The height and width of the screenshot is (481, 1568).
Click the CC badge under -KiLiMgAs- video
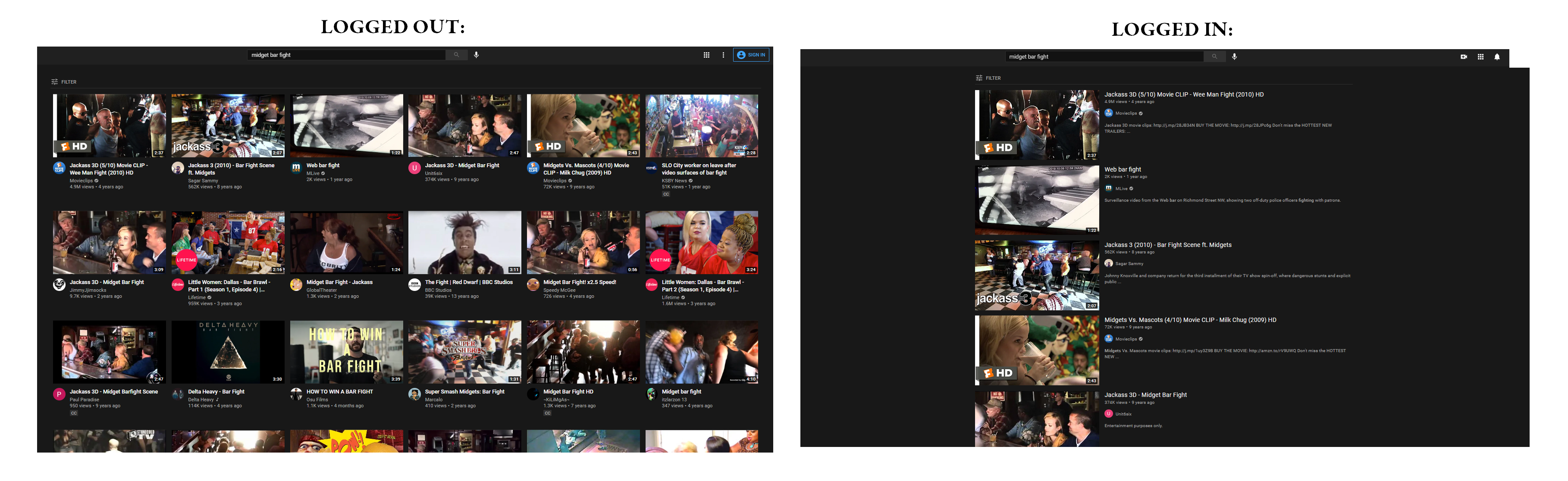tap(547, 413)
